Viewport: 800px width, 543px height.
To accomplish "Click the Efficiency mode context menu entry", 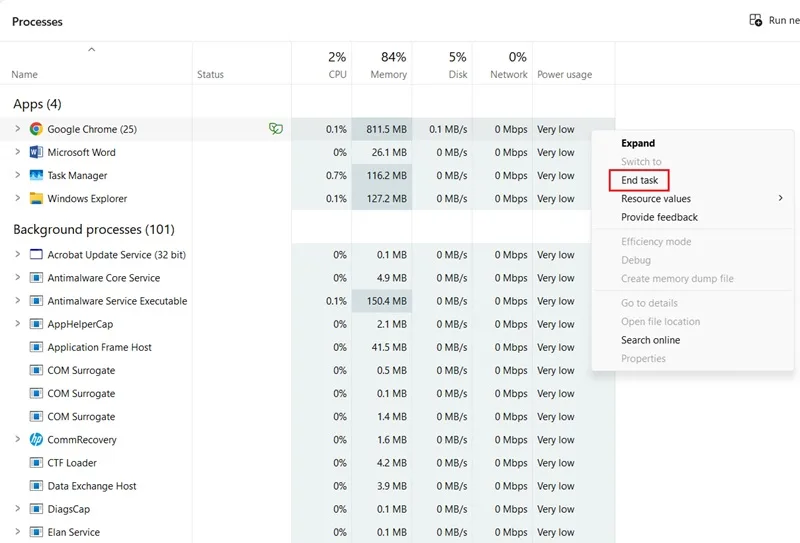I will point(656,241).
